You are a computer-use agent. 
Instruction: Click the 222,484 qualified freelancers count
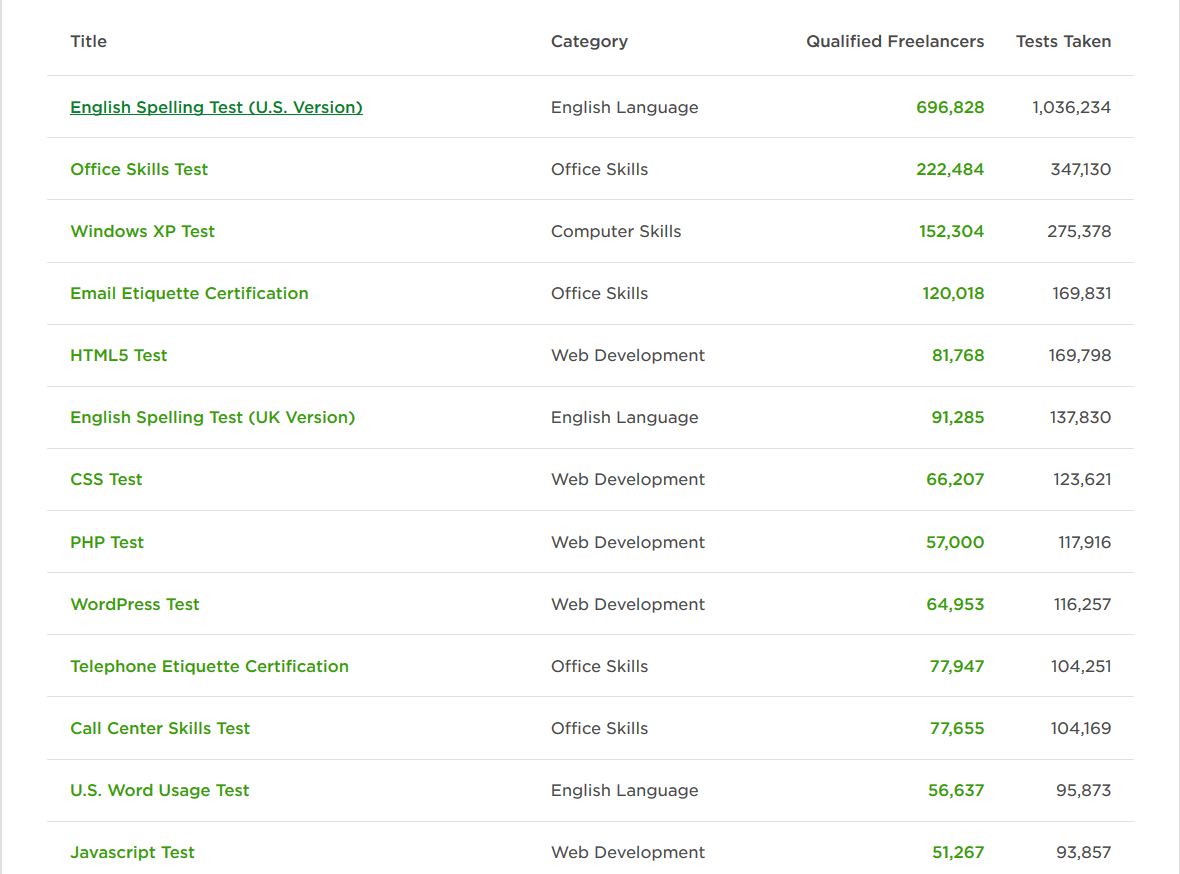950,169
